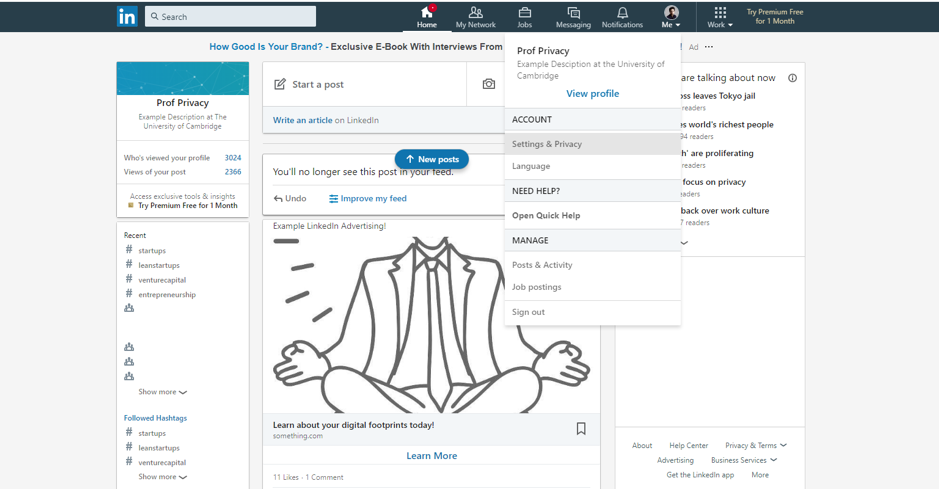
Task: Click the Help Center footer link
Action: click(688, 445)
